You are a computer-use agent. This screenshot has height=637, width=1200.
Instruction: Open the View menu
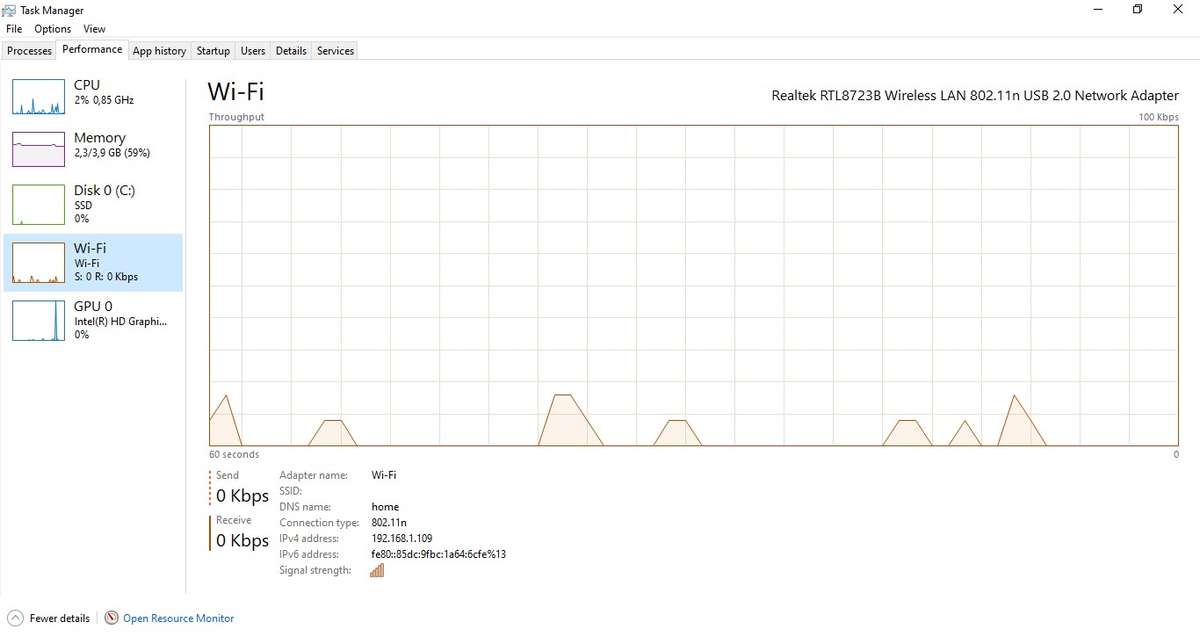tap(94, 29)
